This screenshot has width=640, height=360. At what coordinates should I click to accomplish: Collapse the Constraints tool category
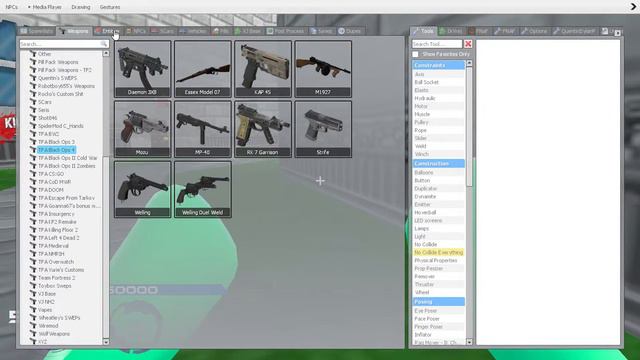[438, 65]
